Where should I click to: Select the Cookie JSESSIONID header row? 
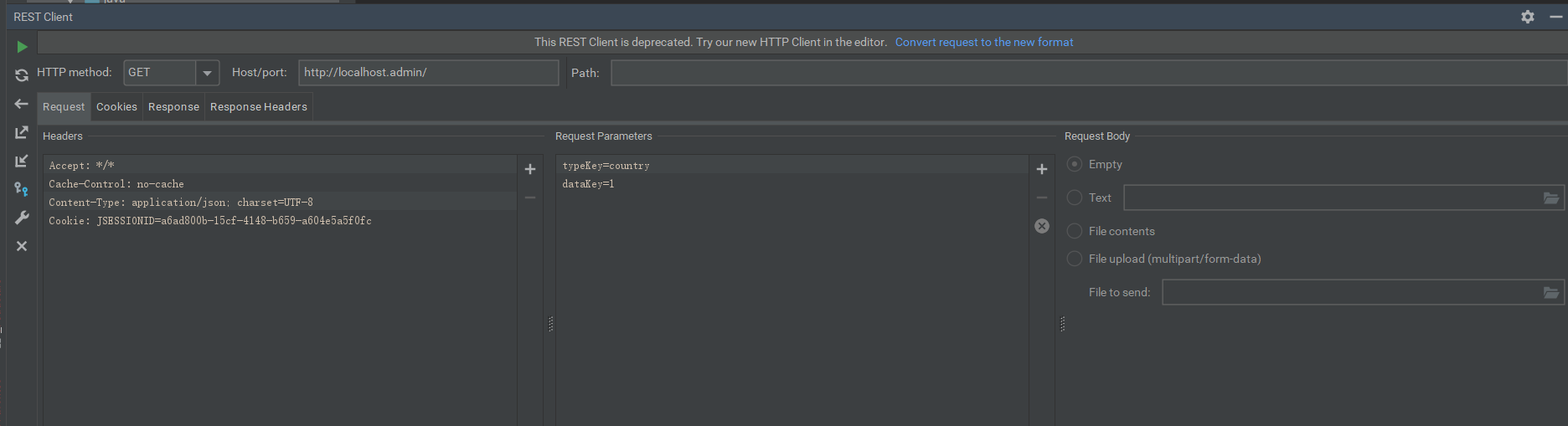(x=280, y=220)
